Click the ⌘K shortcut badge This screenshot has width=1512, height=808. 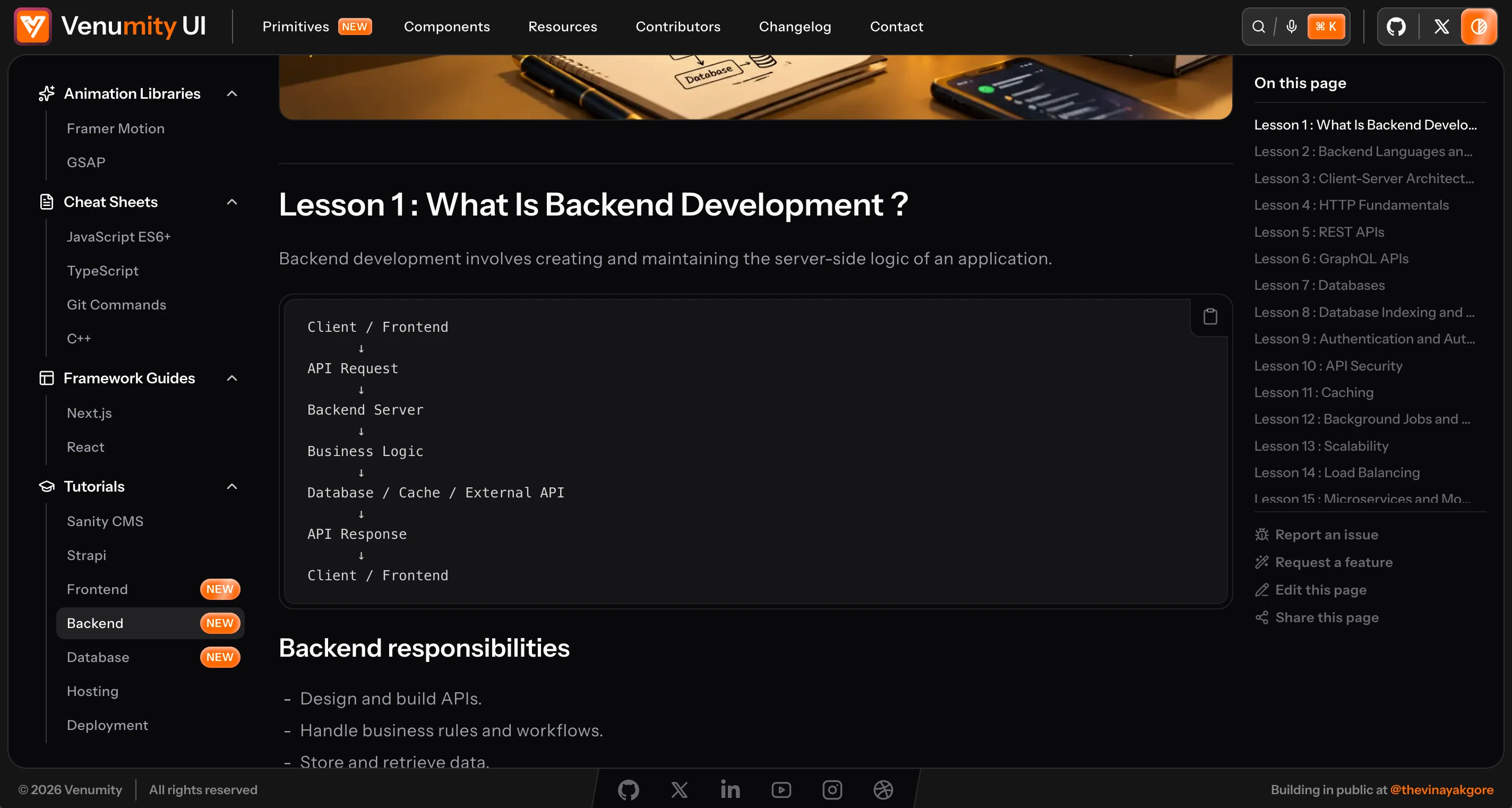click(1326, 27)
